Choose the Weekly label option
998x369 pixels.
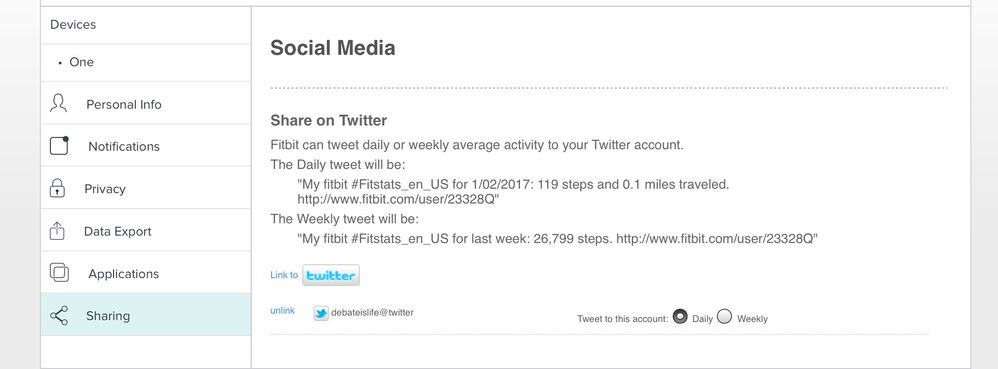pos(752,319)
